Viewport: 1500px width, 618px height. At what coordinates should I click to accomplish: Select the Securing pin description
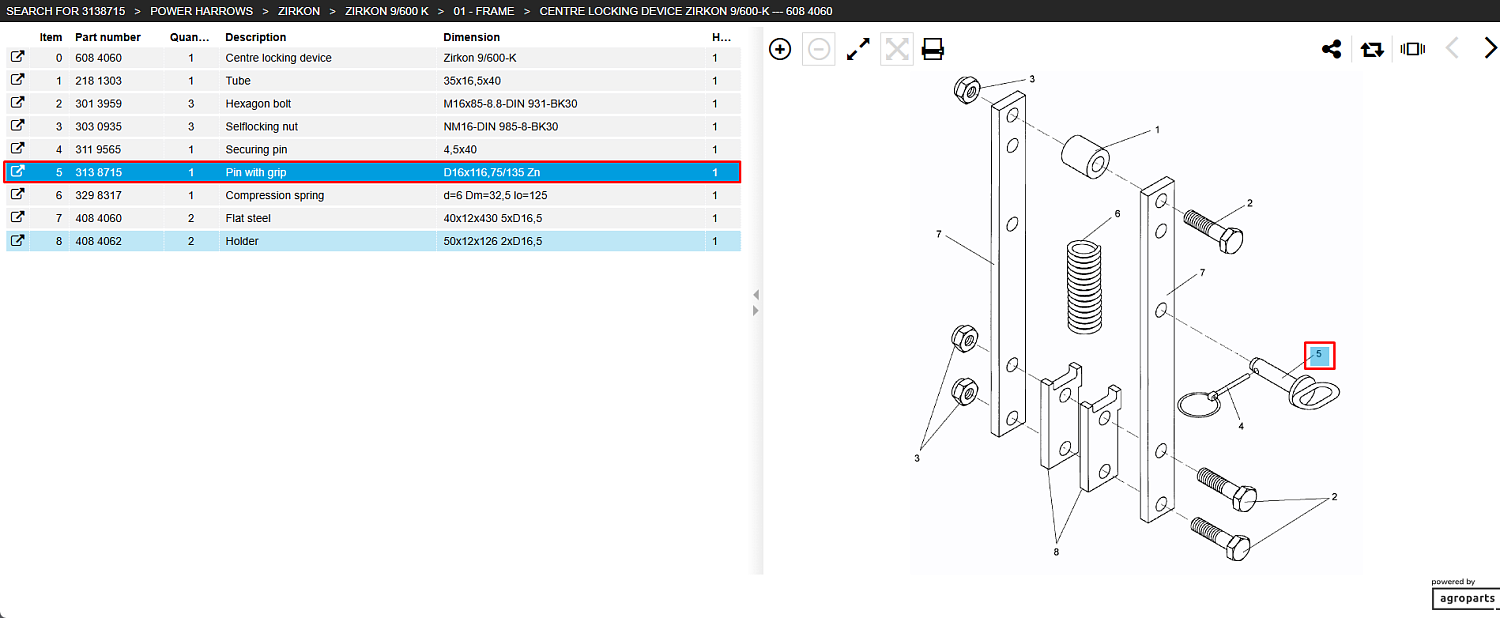click(256, 150)
